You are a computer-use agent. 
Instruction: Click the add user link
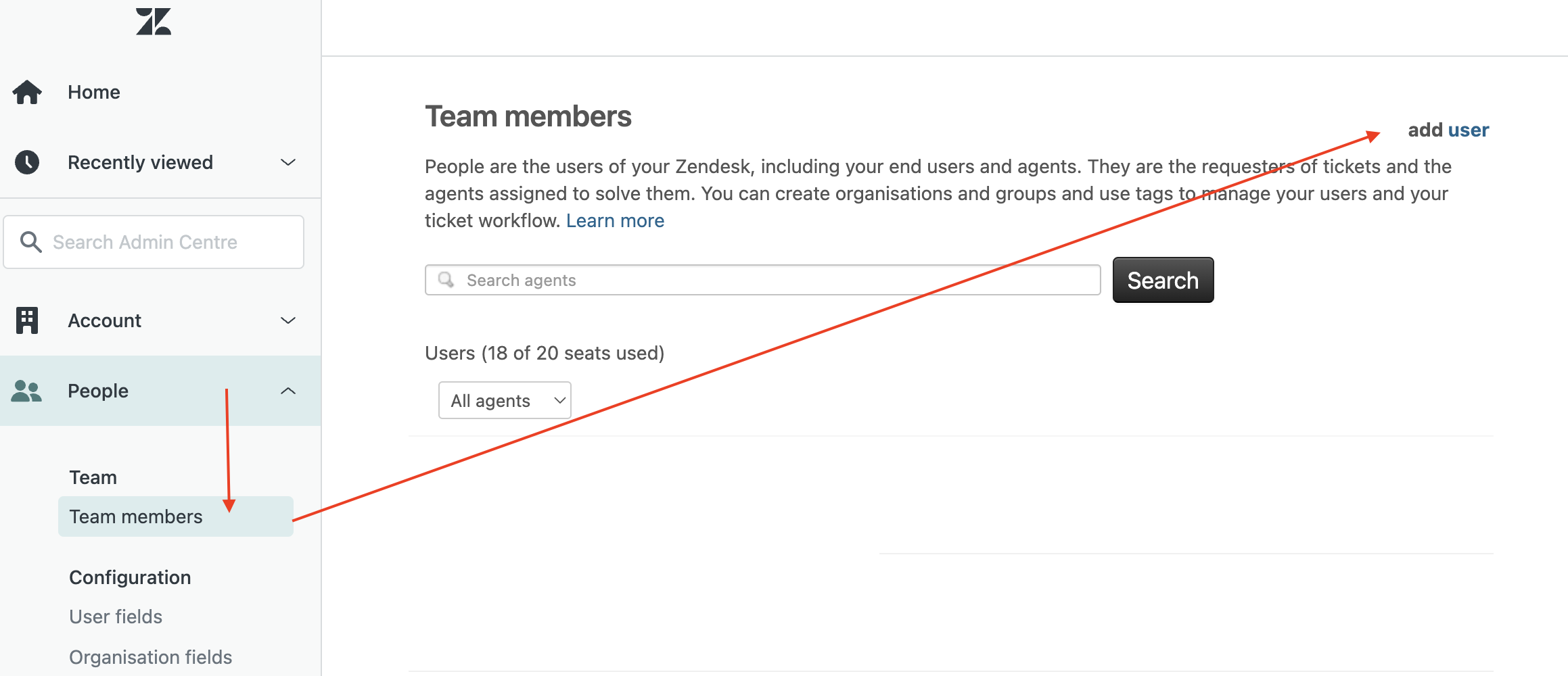tap(1448, 130)
